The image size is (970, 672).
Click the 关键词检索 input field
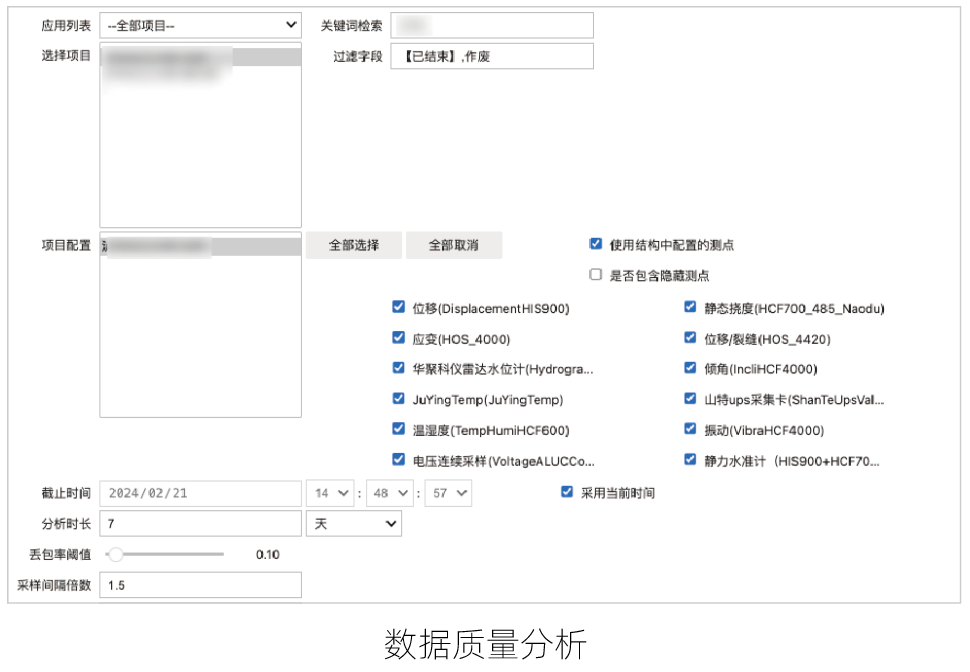point(492,25)
